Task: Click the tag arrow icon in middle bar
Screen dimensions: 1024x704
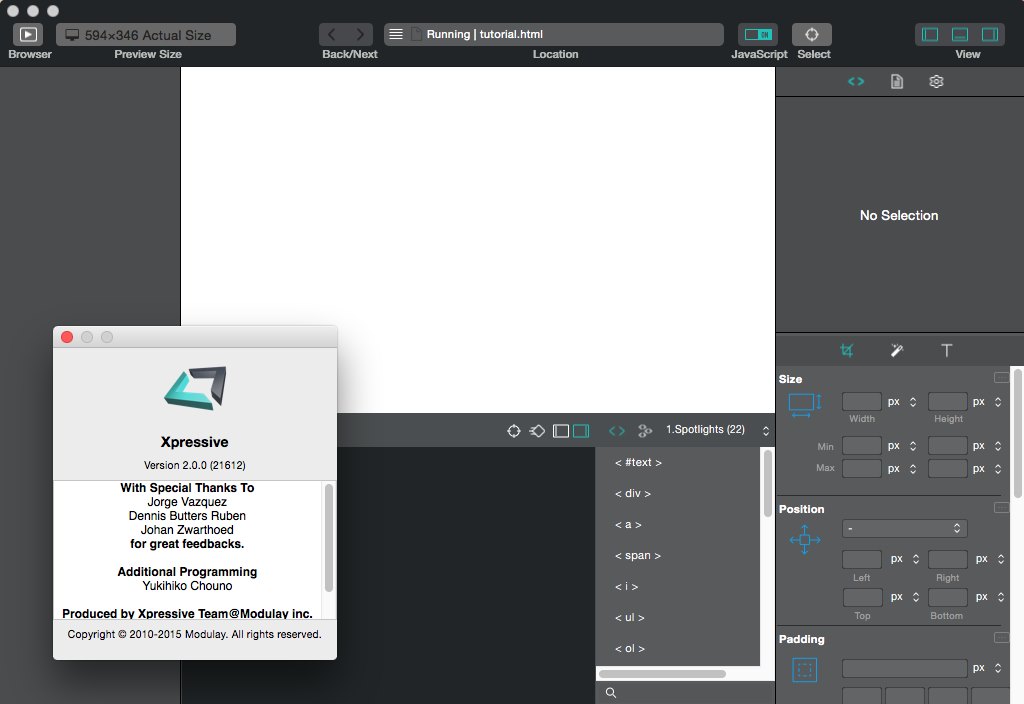Action: pyautogui.click(x=537, y=431)
